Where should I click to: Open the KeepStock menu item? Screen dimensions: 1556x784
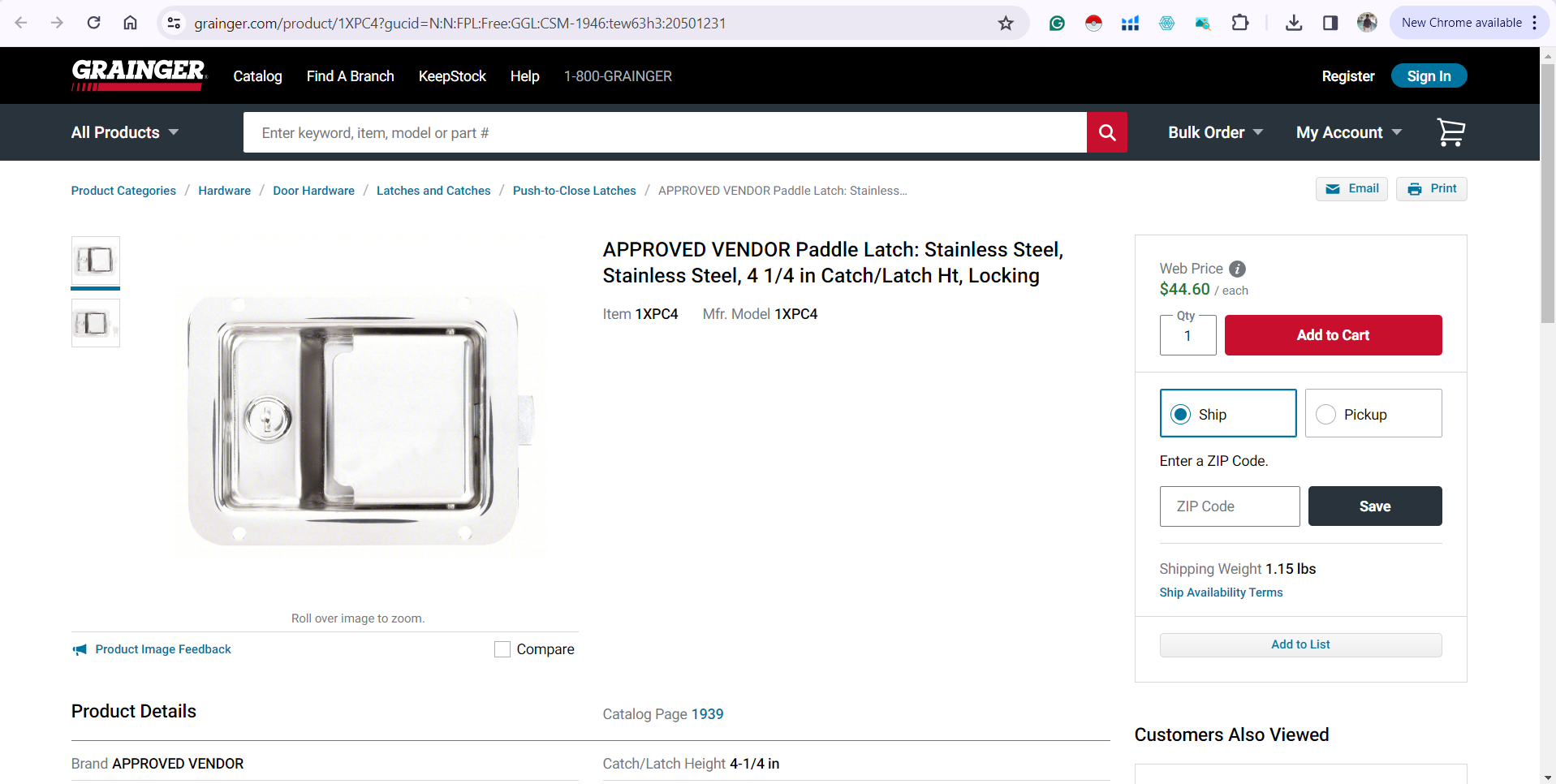(x=452, y=75)
